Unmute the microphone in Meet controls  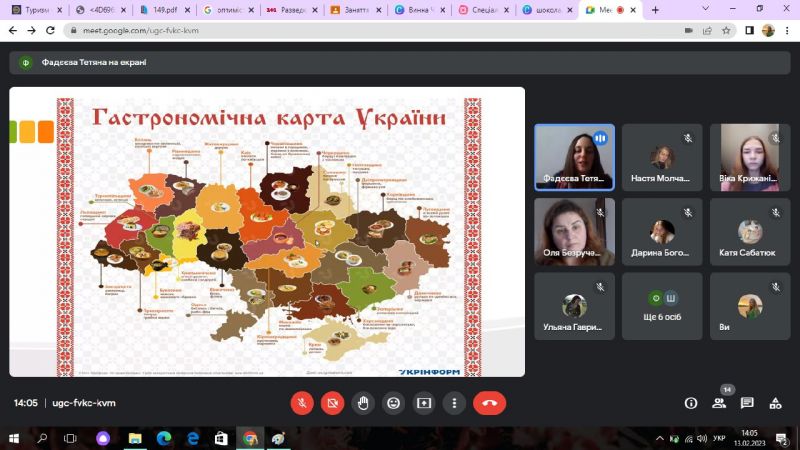click(x=302, y=403)
